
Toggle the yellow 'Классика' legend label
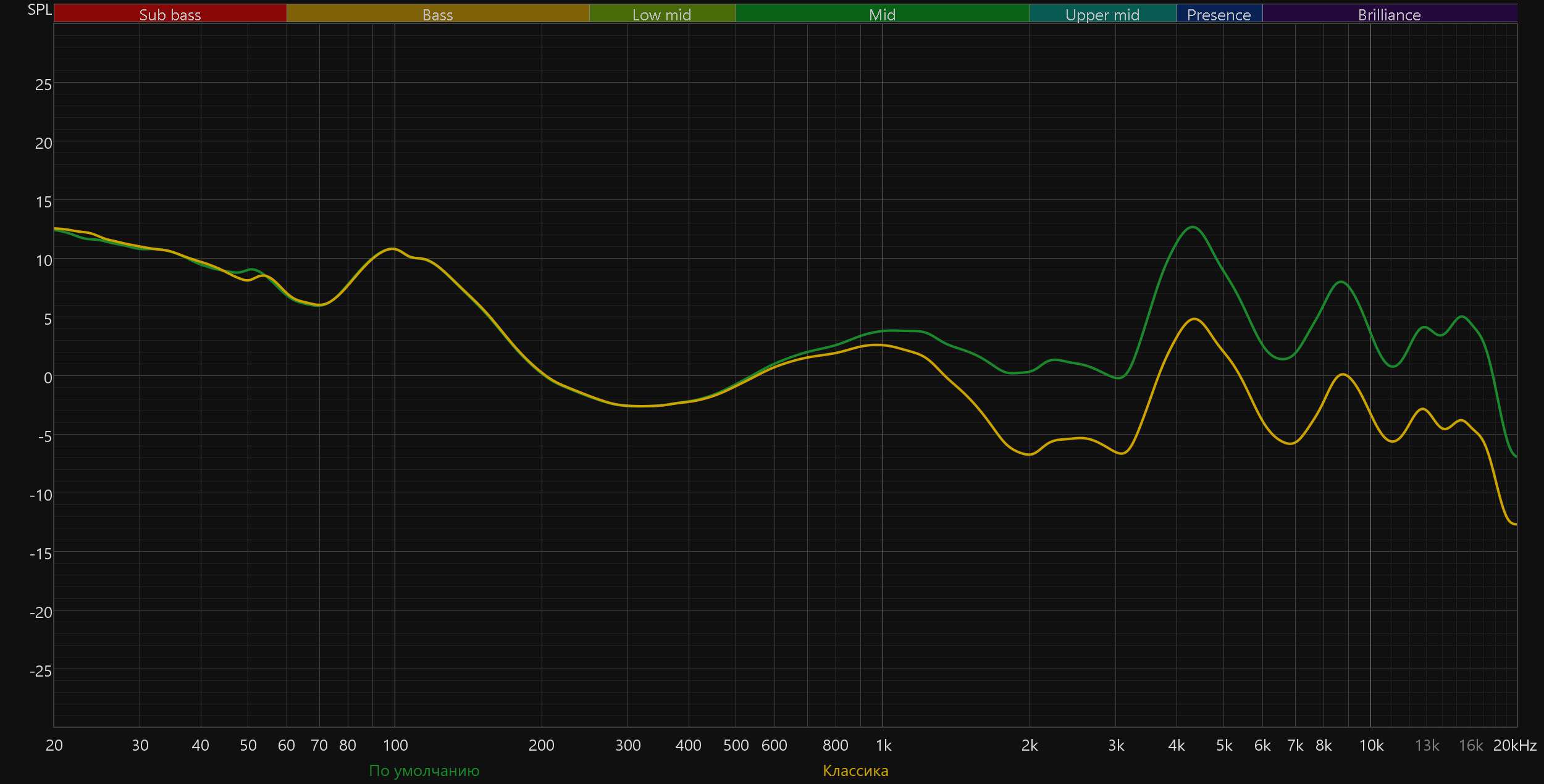click(x=855, y=770)
